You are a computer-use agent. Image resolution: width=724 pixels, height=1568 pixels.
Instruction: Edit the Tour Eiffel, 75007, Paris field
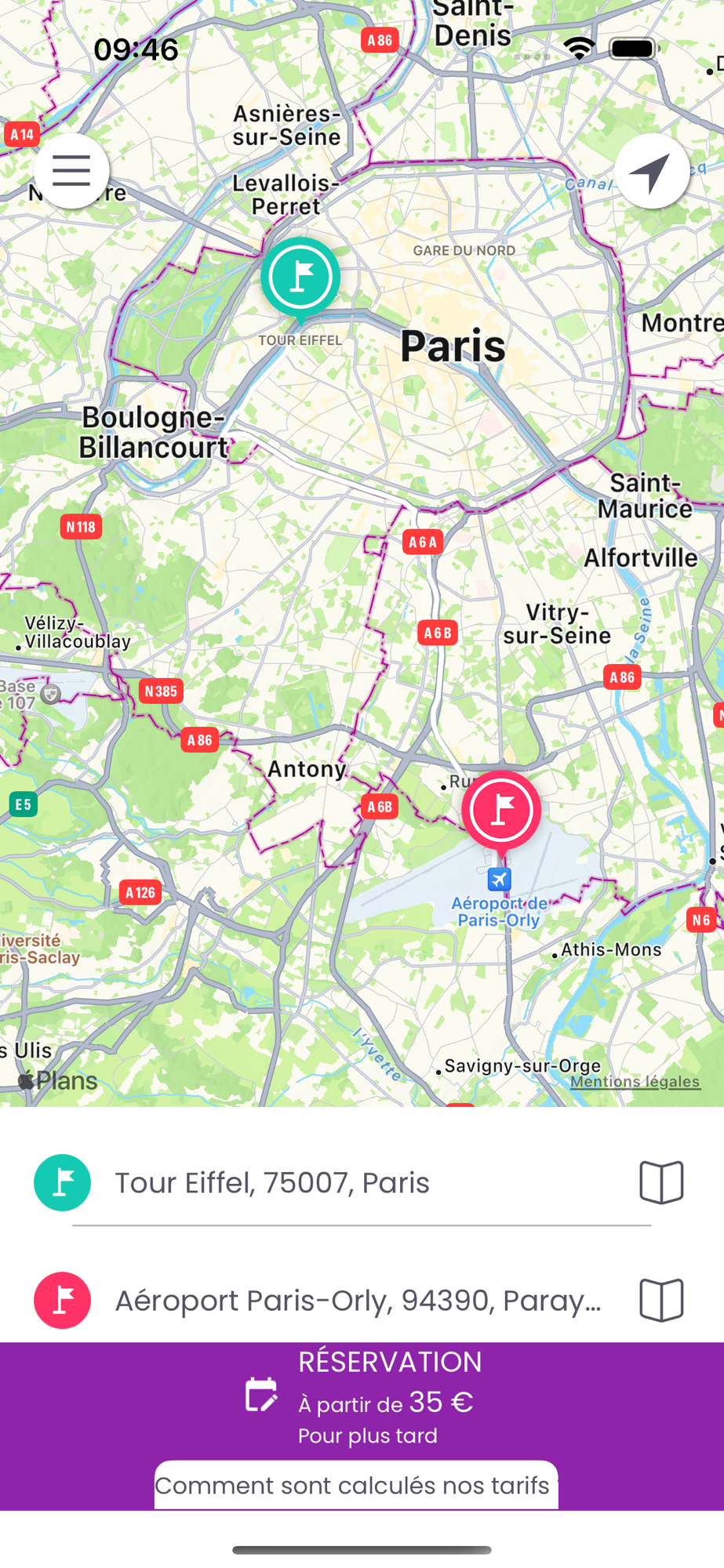tap(361, 1182)
